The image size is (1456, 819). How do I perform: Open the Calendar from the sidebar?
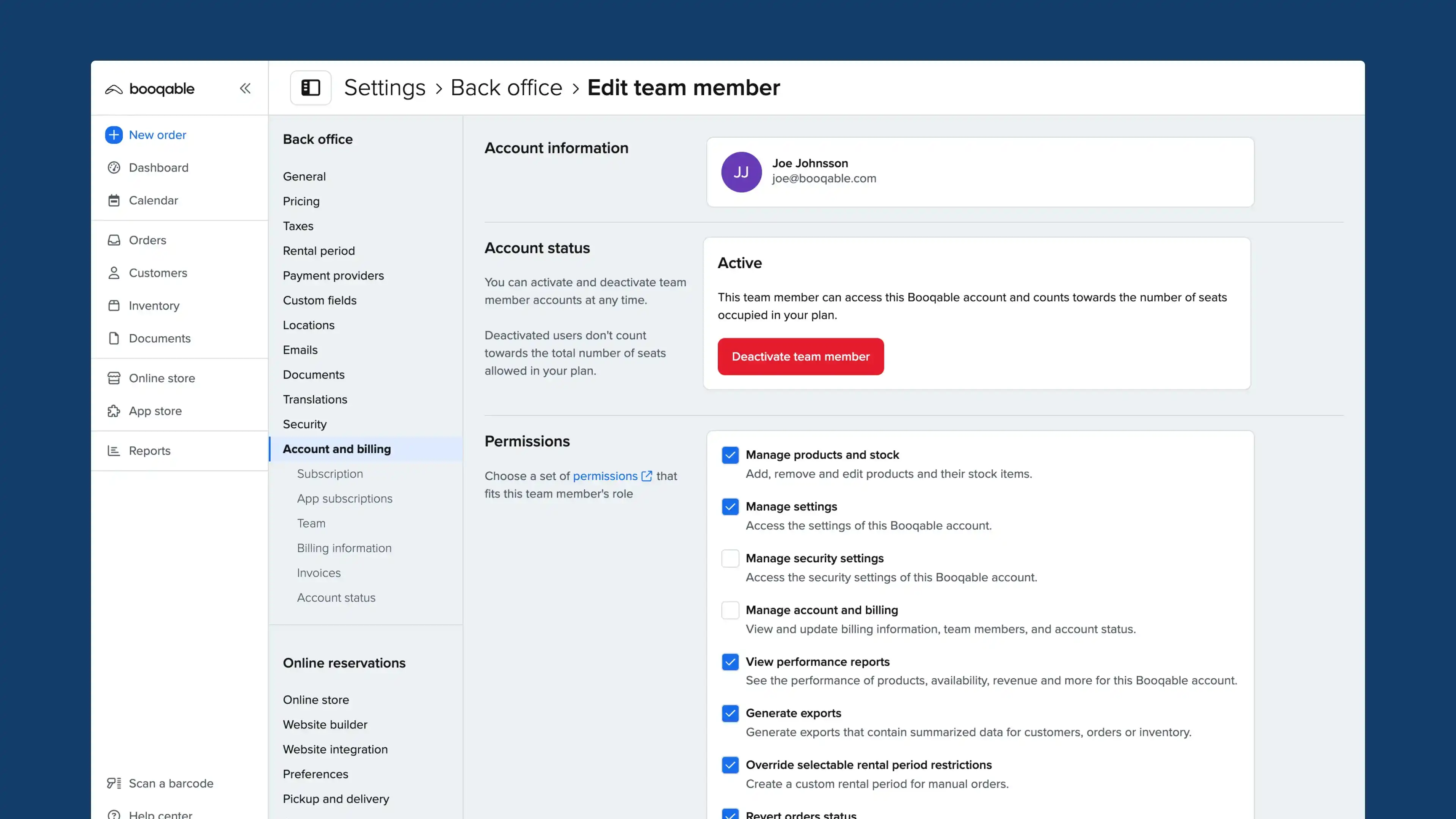[x=114, y=200]
